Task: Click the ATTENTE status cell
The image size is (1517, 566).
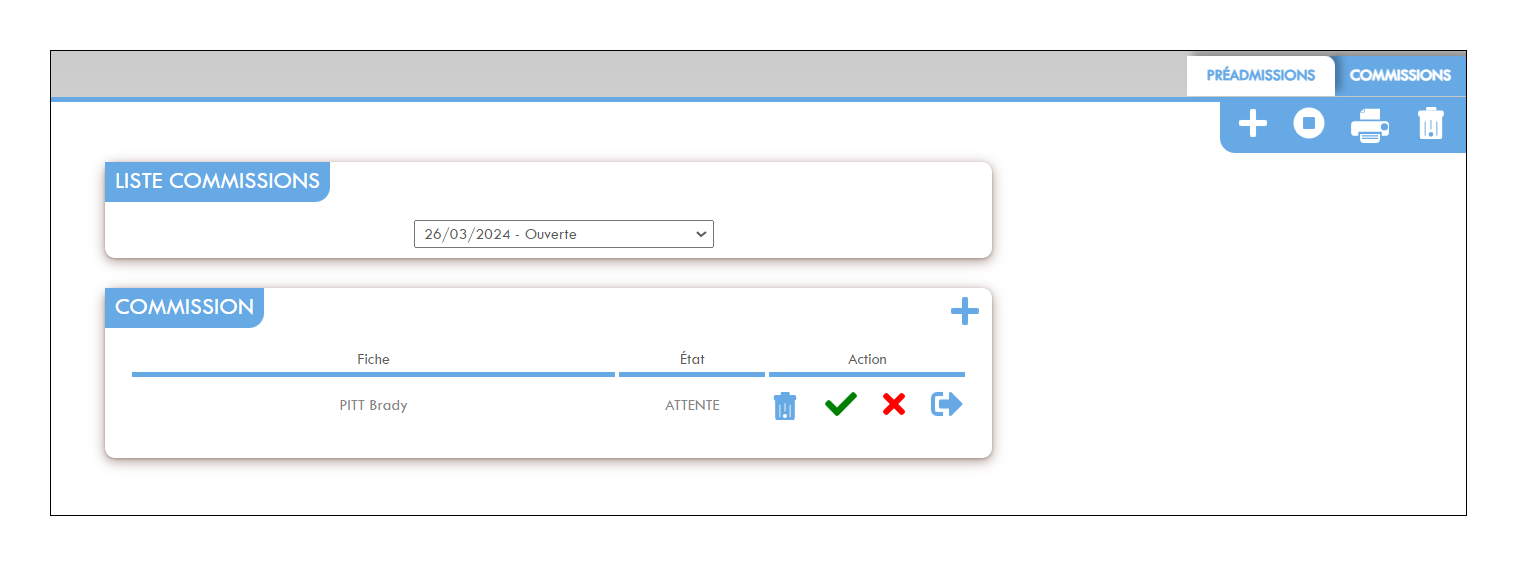Action: (x=692, y=406)
